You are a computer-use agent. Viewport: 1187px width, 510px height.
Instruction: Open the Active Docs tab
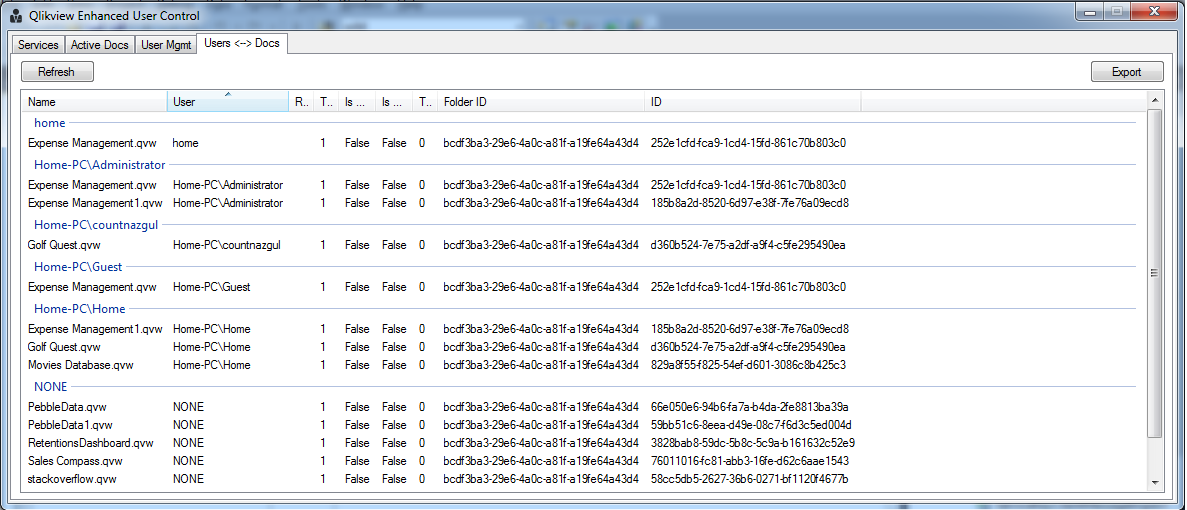[100, 45]
